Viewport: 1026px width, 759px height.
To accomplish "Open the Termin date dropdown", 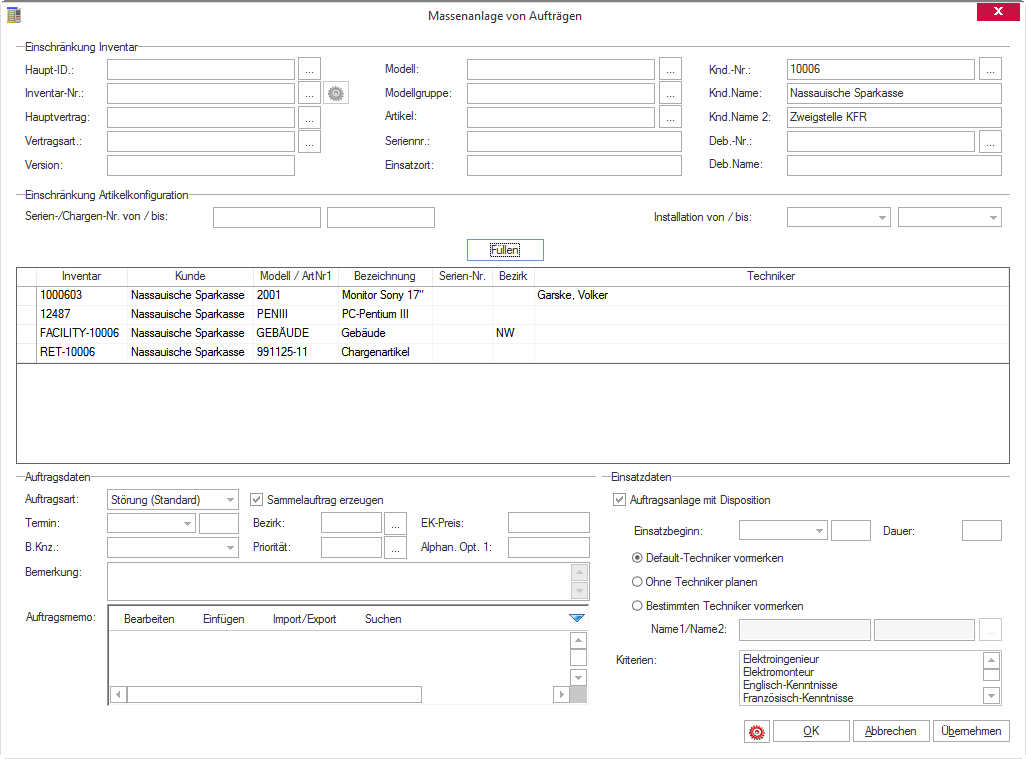I will (x=187, y=523).
